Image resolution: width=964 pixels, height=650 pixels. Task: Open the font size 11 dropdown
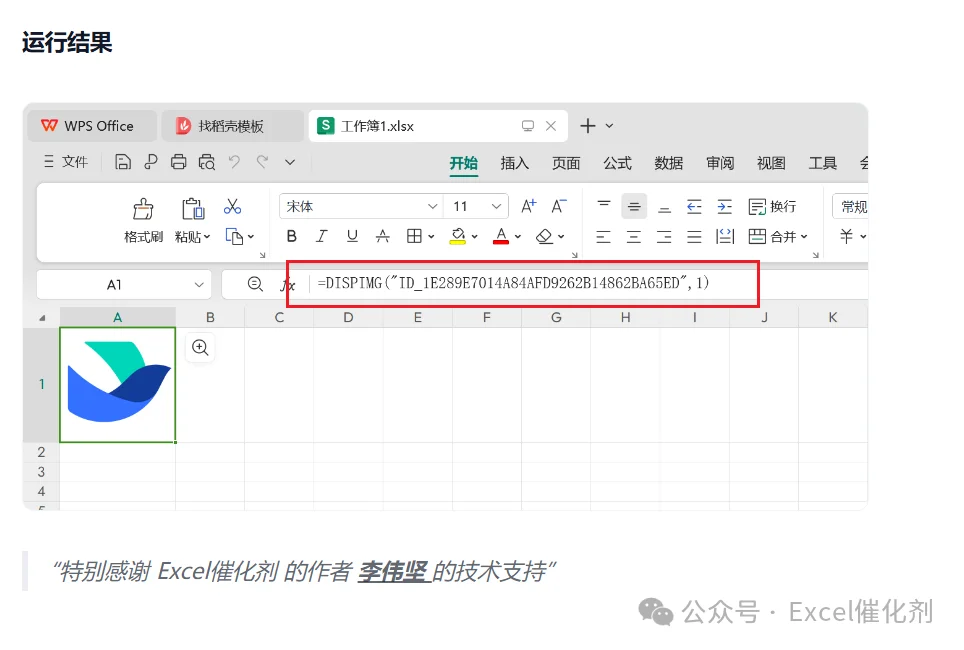[x=496, y=207]
